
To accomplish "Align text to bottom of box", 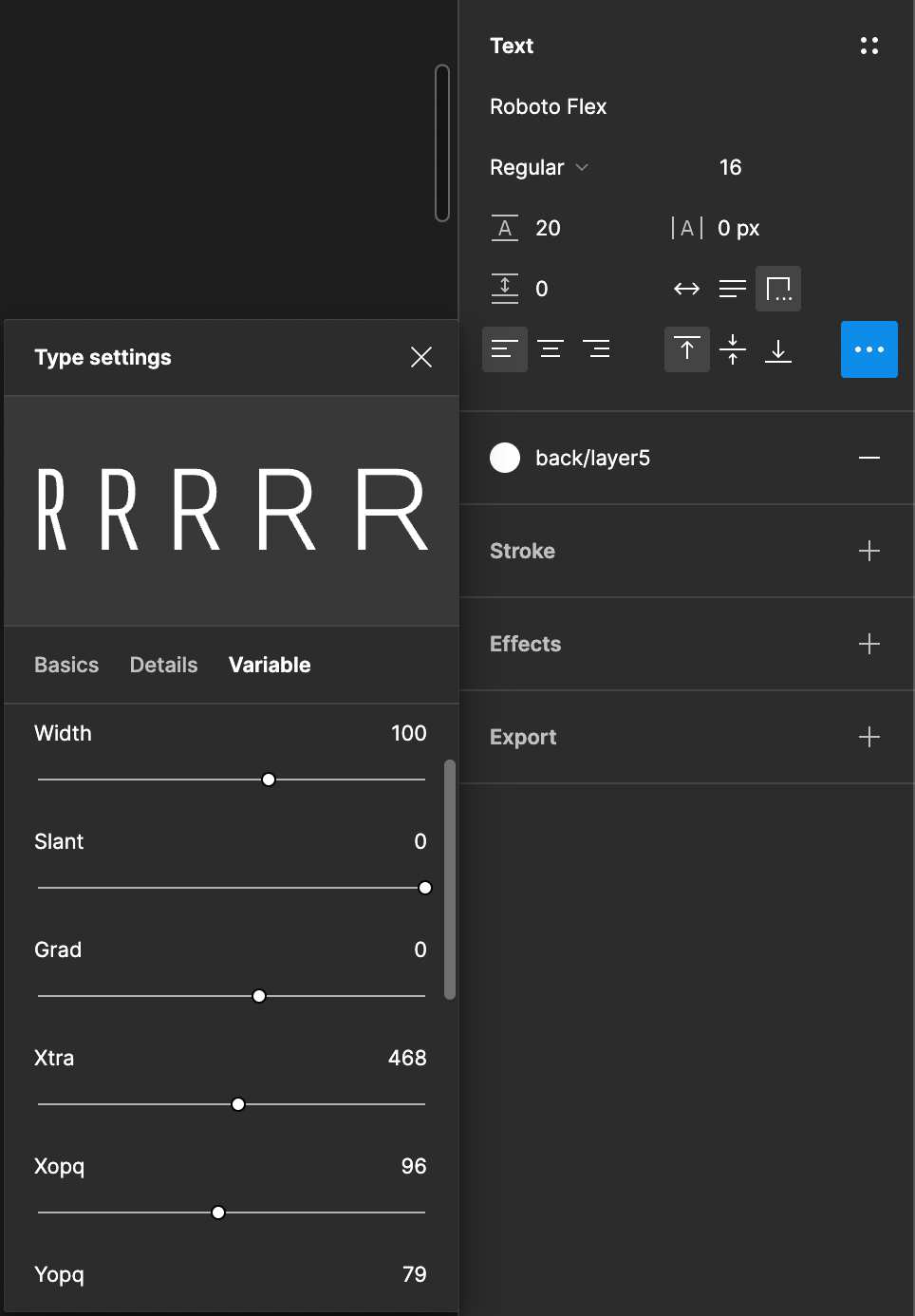I will click(778, 348).
